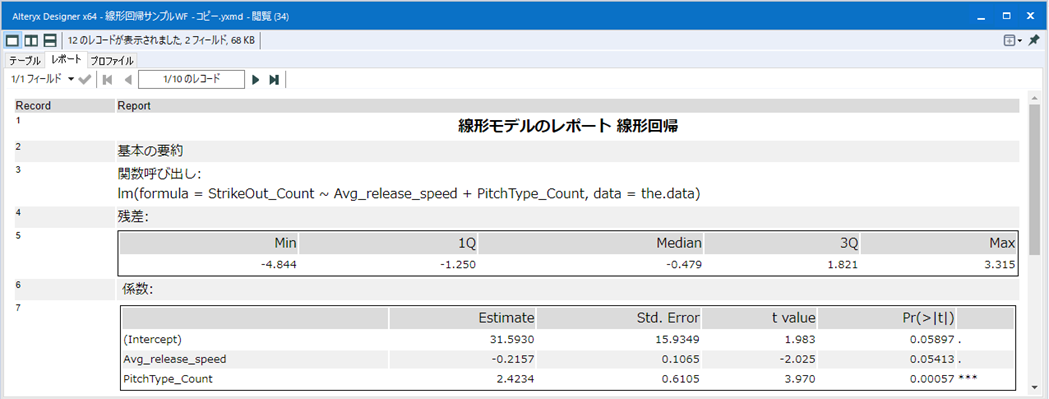Expand the new window dropdown arrow
Image resolution: width=1049 pixels, height=399 pixels.
click(x=1020, y=41)
